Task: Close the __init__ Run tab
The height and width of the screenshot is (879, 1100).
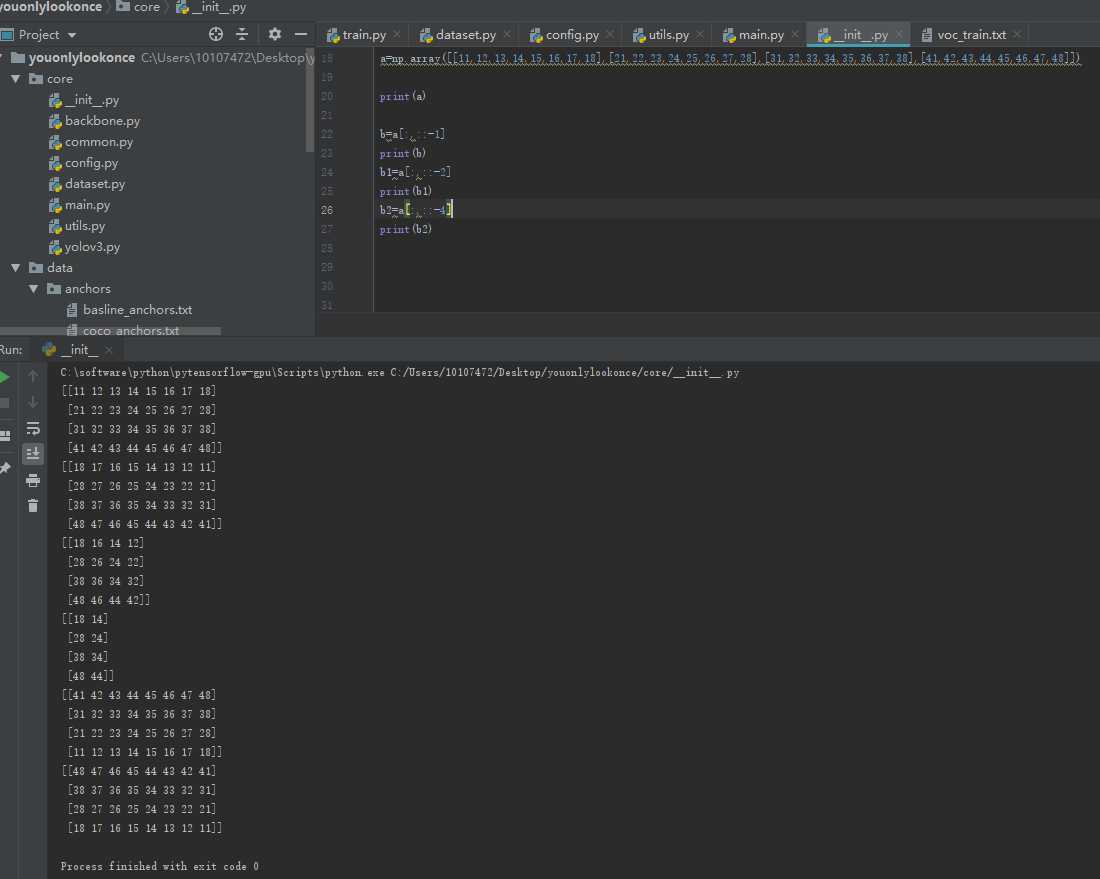Action: coord(109,350)
